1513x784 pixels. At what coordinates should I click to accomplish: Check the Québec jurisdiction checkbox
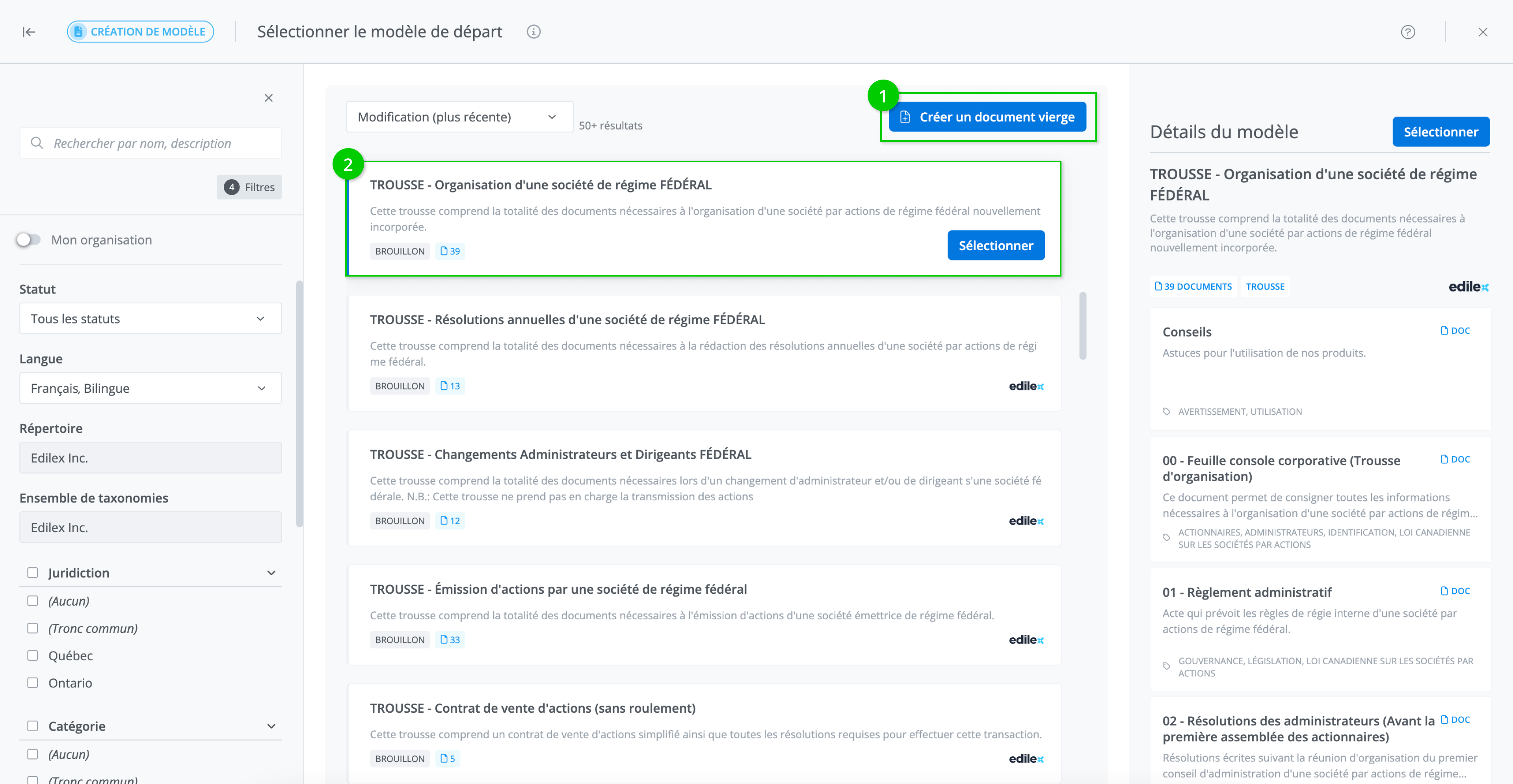[33, 656]
